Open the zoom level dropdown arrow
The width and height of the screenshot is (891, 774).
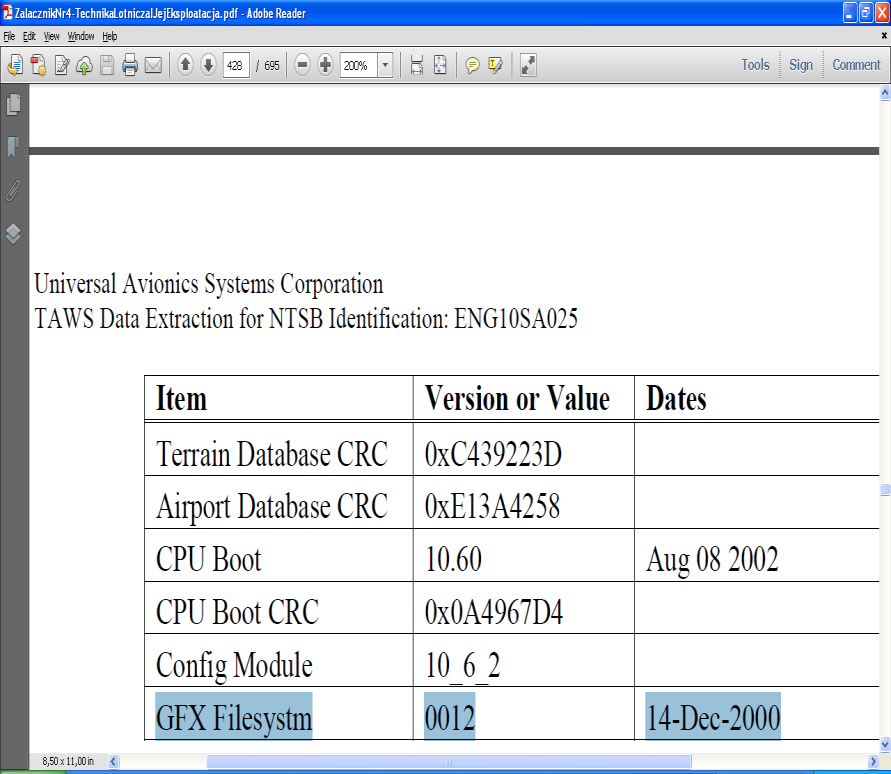coord(385,65)
